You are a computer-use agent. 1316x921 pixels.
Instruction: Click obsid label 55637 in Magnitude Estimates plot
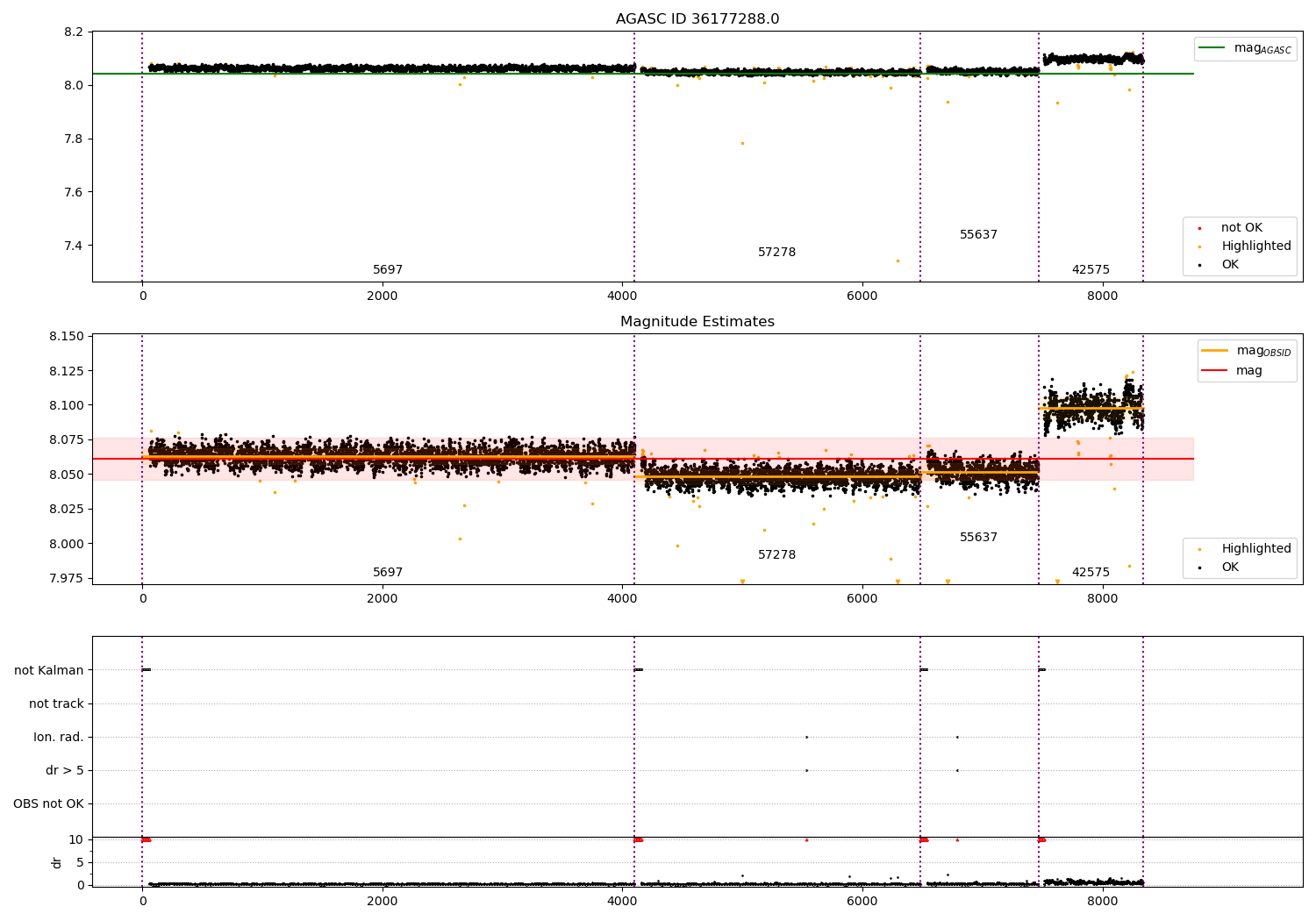coord(978,538)
